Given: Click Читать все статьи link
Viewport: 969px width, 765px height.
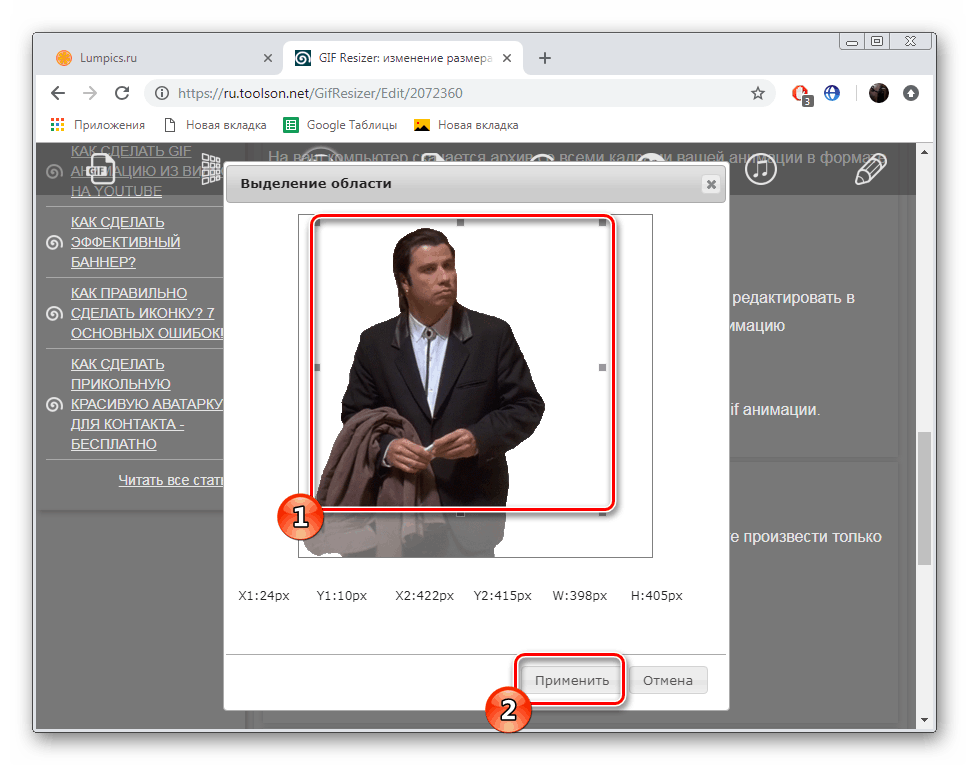Looking at the screenshot, I should pos(171,480).
